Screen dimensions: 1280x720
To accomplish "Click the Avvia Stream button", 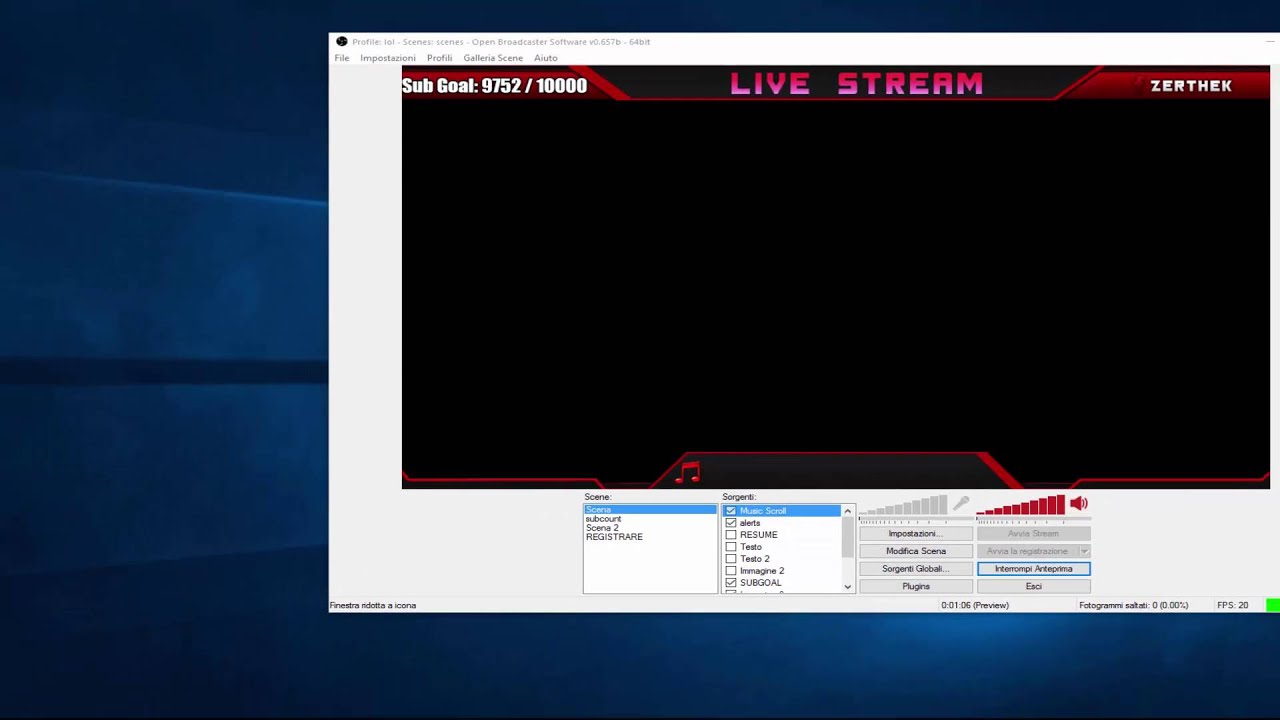I will coord(1034,534).
